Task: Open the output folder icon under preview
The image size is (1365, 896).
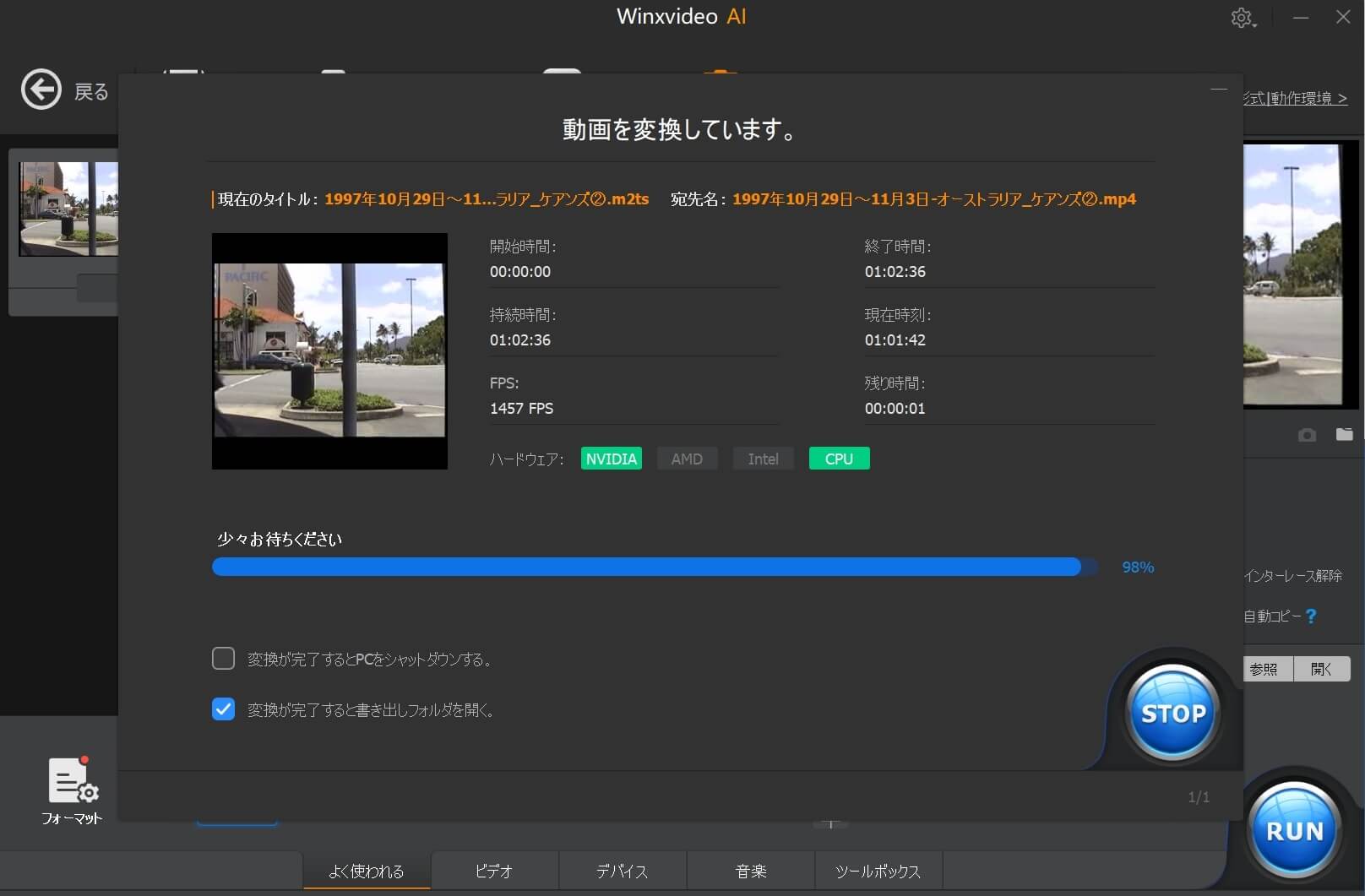Action: tap(1344, 434)
